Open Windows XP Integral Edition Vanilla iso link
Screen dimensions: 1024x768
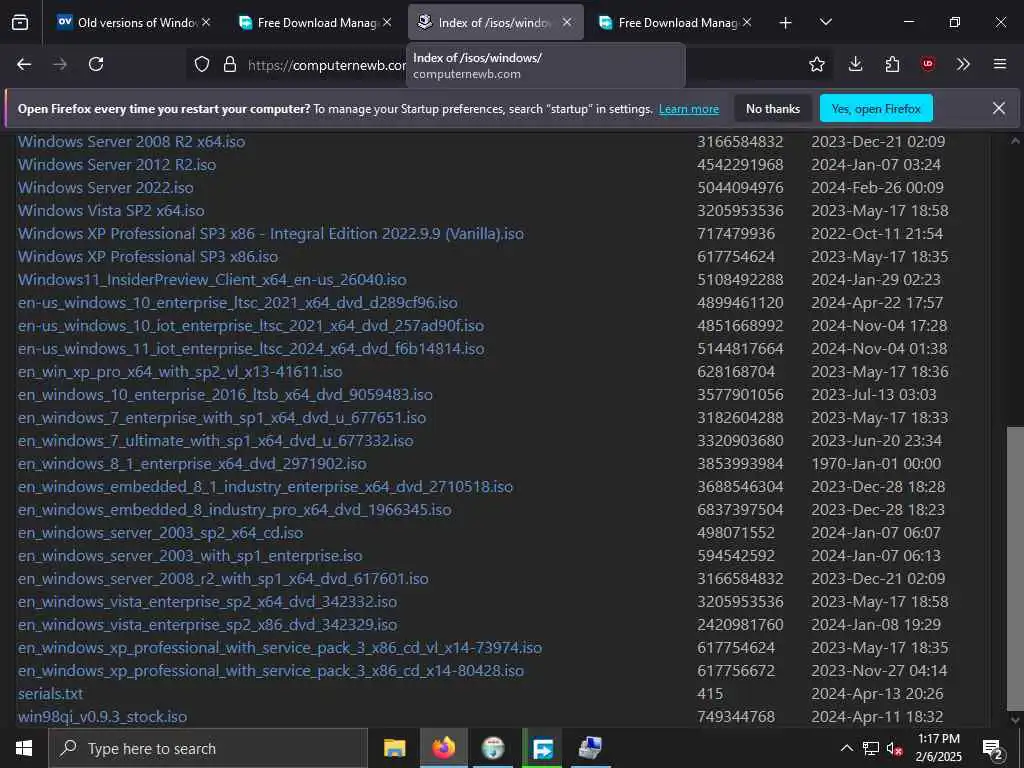270,234
